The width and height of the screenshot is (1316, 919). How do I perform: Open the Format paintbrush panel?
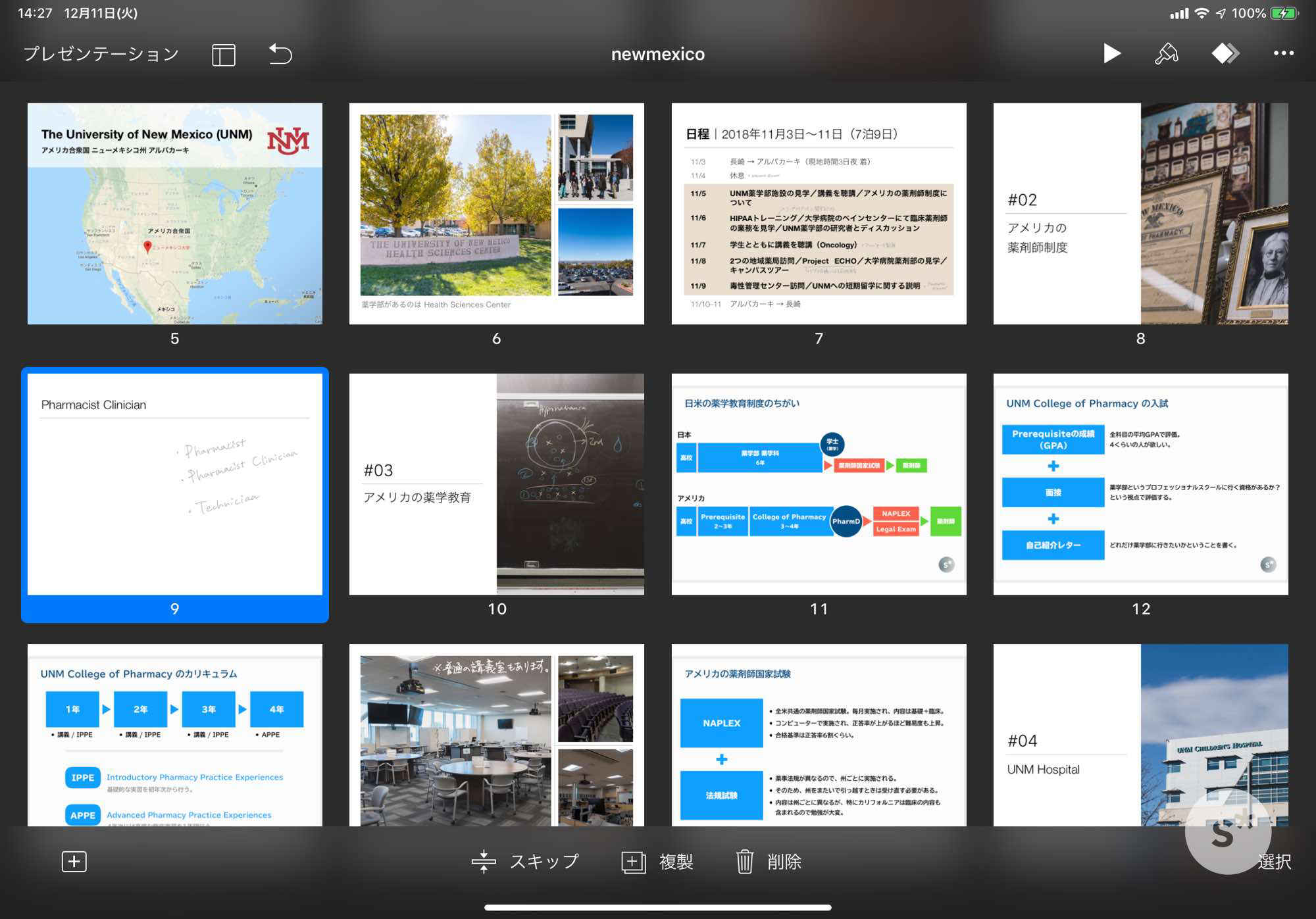click(x=1166, y=53)
